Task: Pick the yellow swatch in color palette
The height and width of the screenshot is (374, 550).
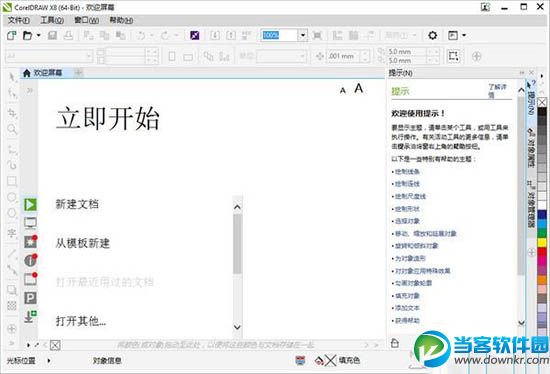Action: tap(542, 242)
